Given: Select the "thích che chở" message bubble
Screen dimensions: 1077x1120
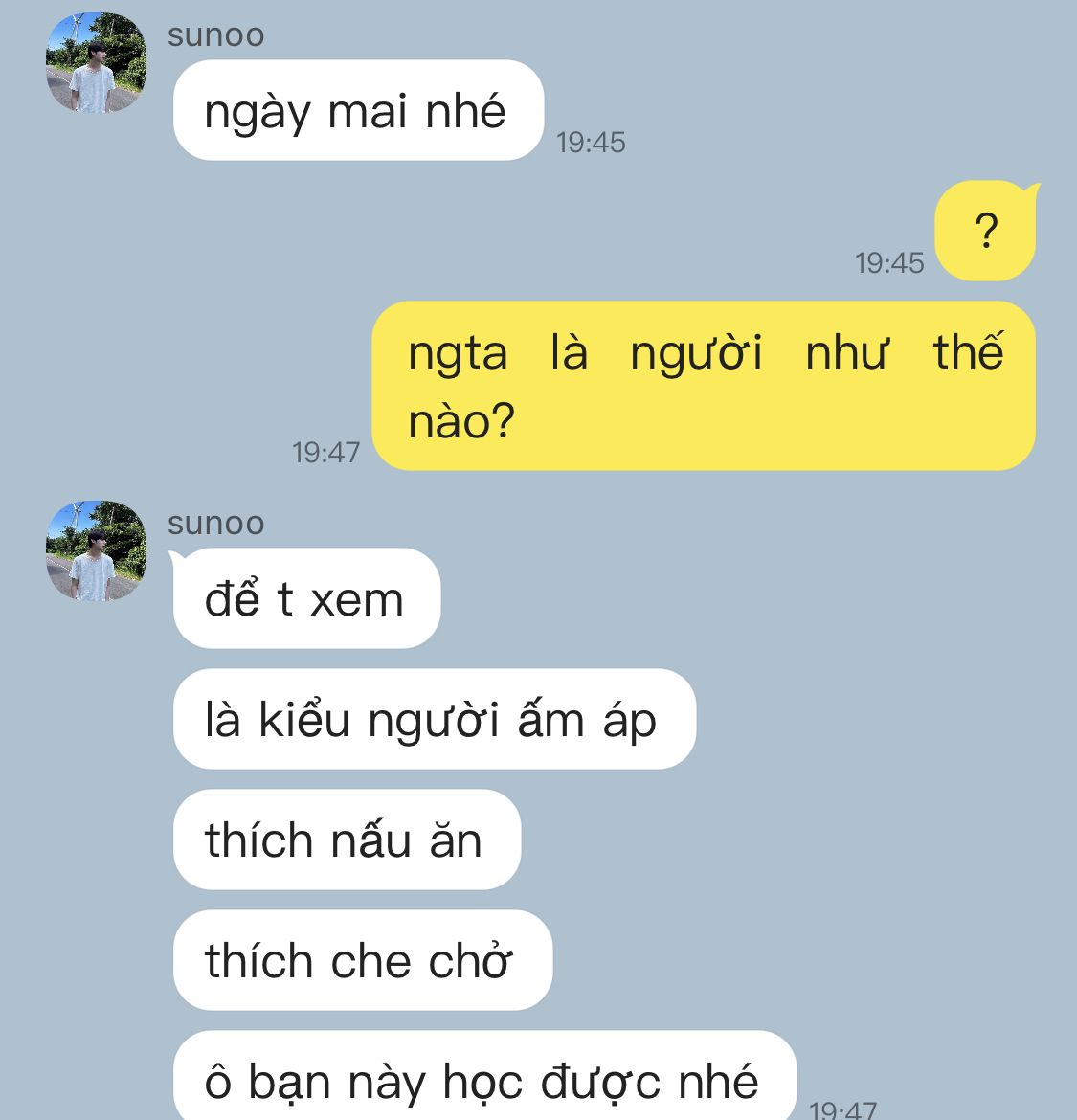Looking at the screenshot, I should [363, 960].
